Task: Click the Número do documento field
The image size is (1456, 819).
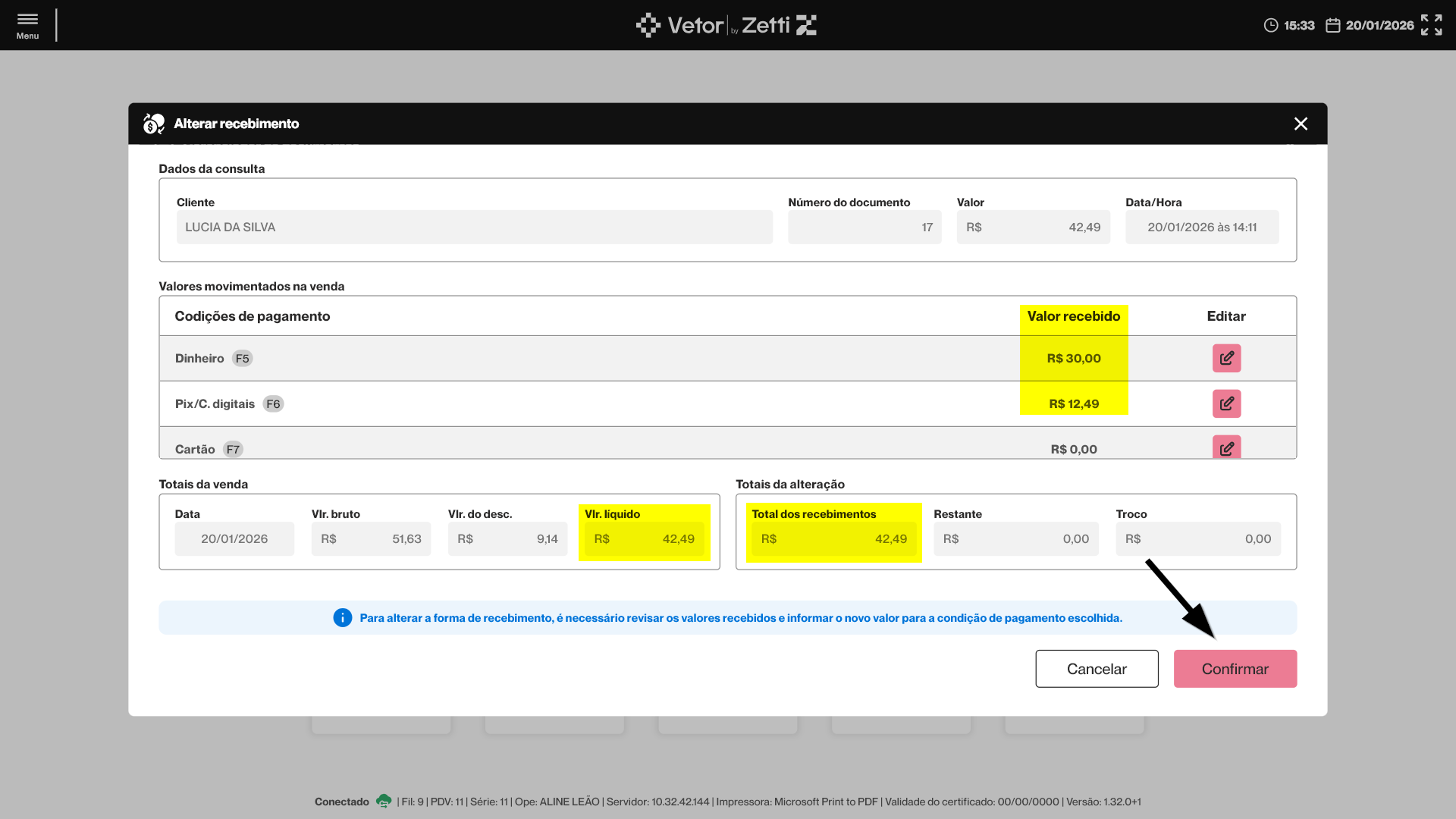Action: pyautogui.click(x=864, y=227)
